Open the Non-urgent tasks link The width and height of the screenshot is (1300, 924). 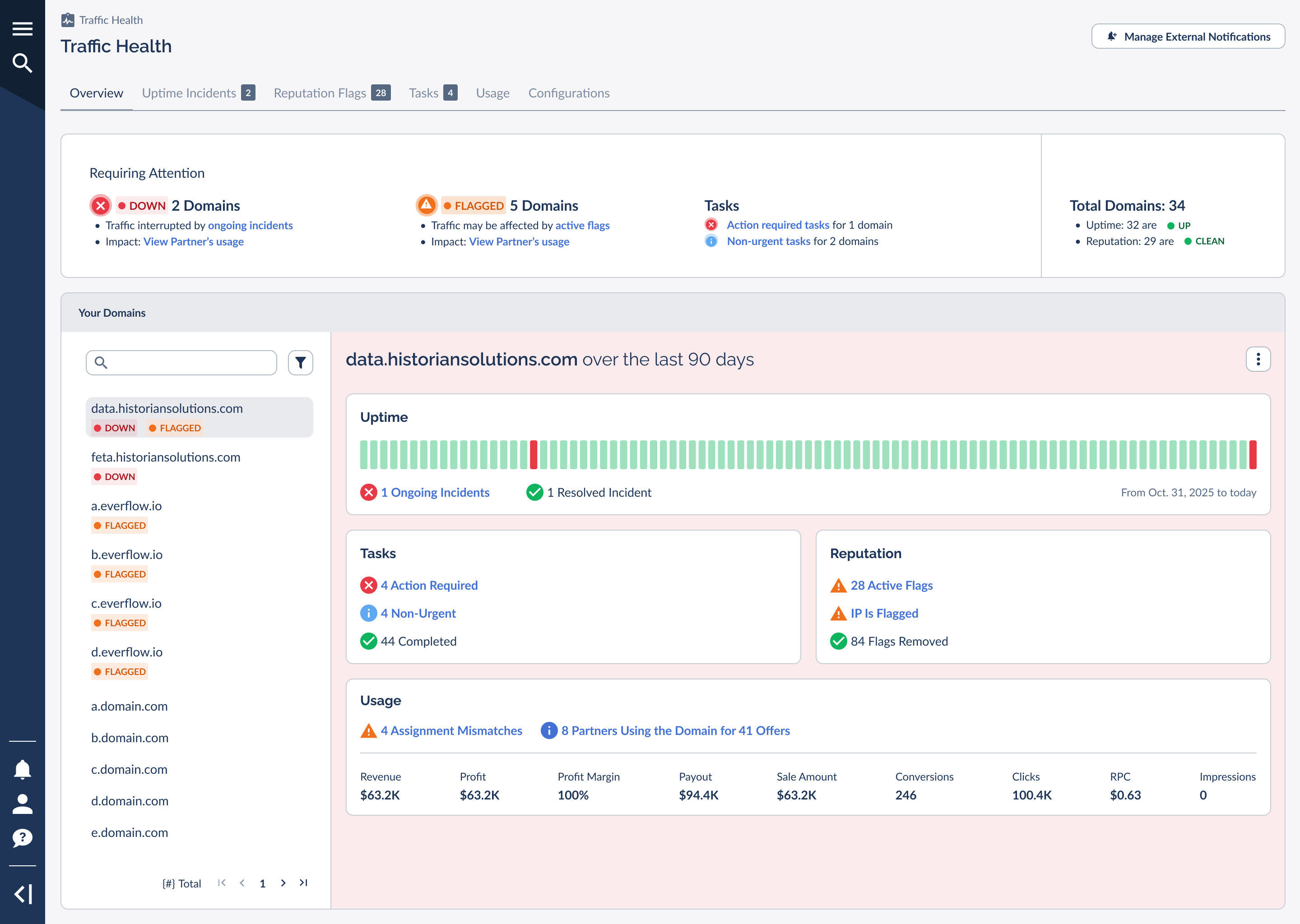point(768,241)
